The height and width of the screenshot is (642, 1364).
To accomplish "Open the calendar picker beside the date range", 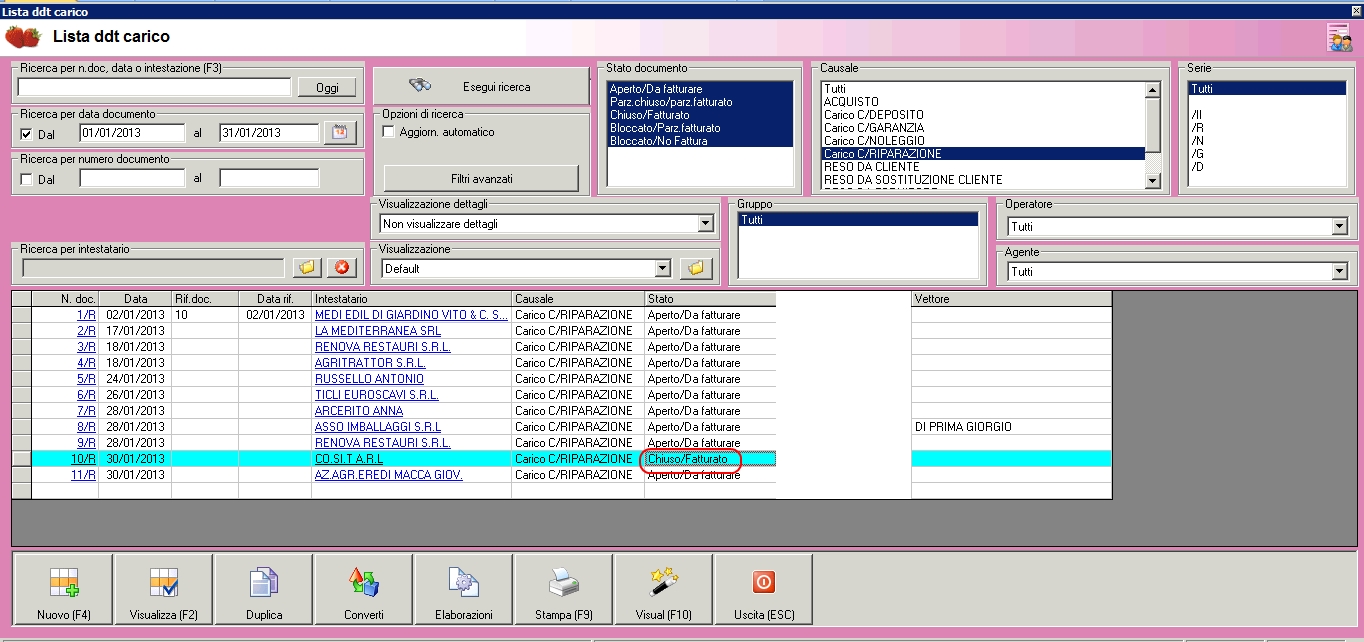I will [340, 132].
